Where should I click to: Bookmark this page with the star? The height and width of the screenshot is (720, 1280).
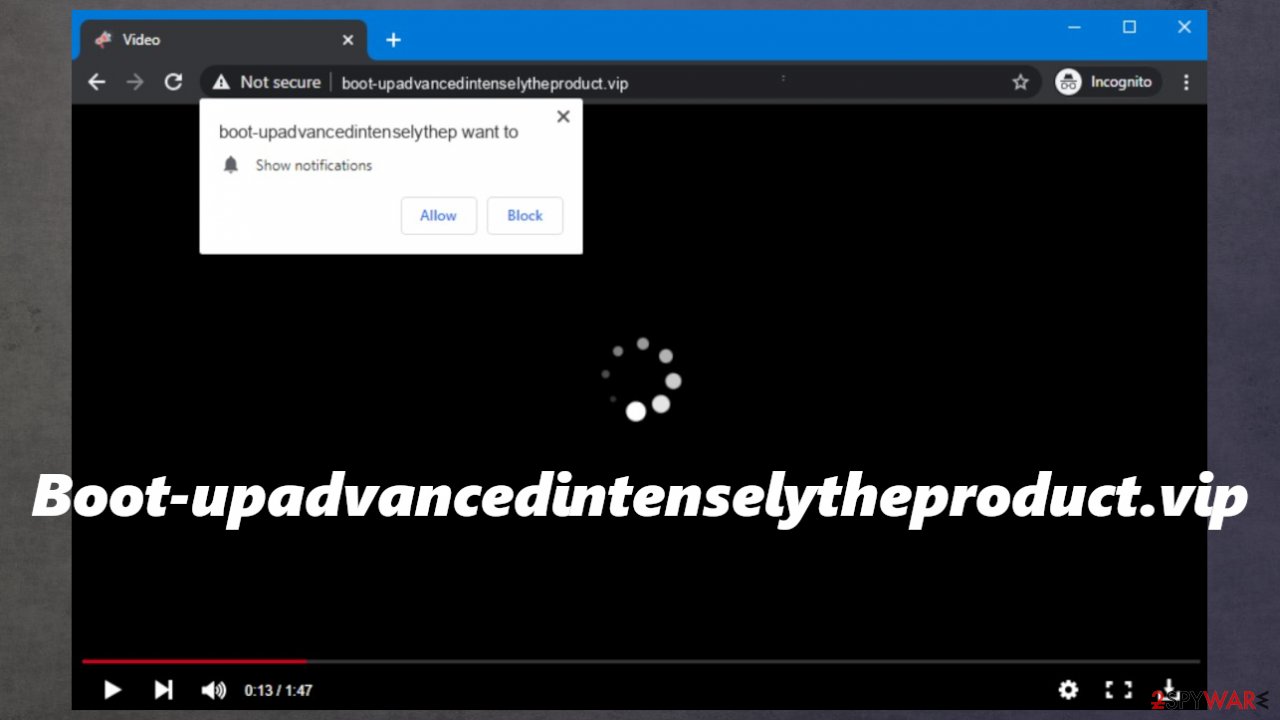pos(1020,82)
